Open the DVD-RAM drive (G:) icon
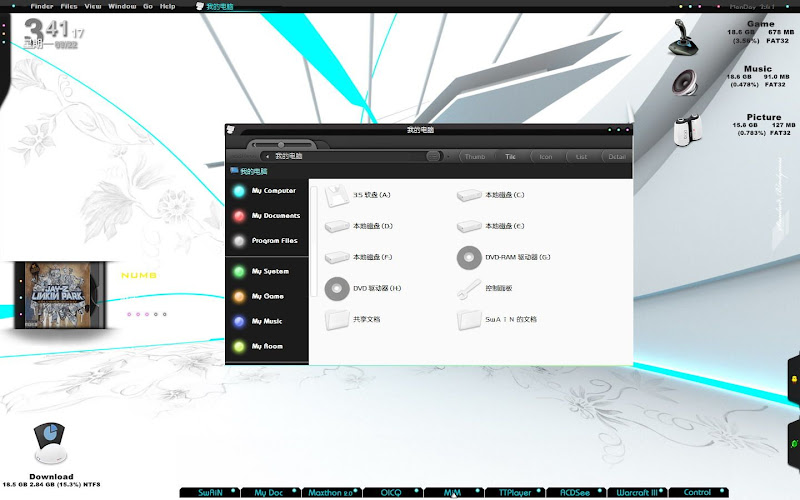Viewport: 800px width, 500px height. (468, 258)
